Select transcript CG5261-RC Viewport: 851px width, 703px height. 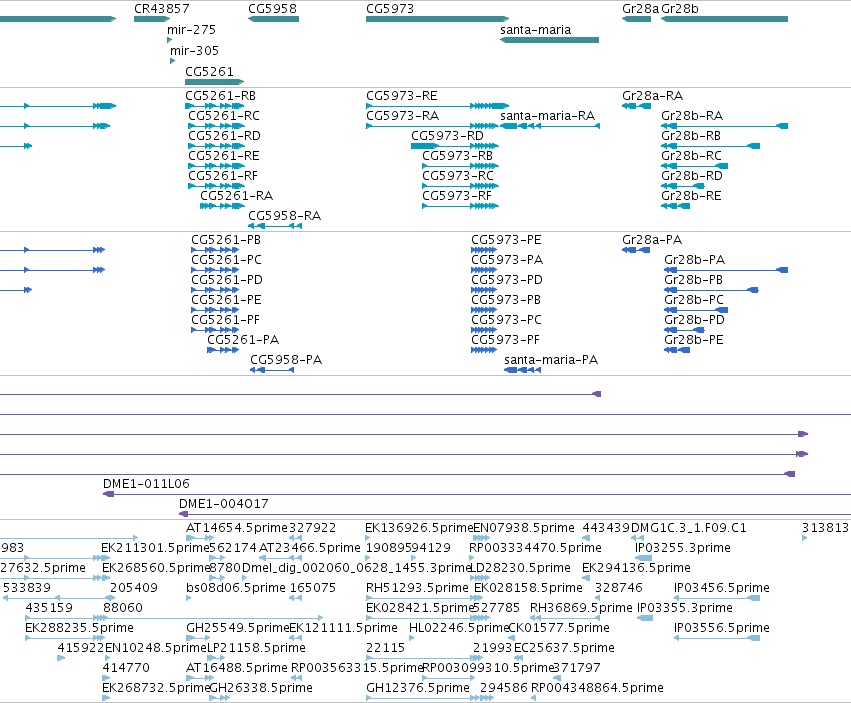coord(217,126)
